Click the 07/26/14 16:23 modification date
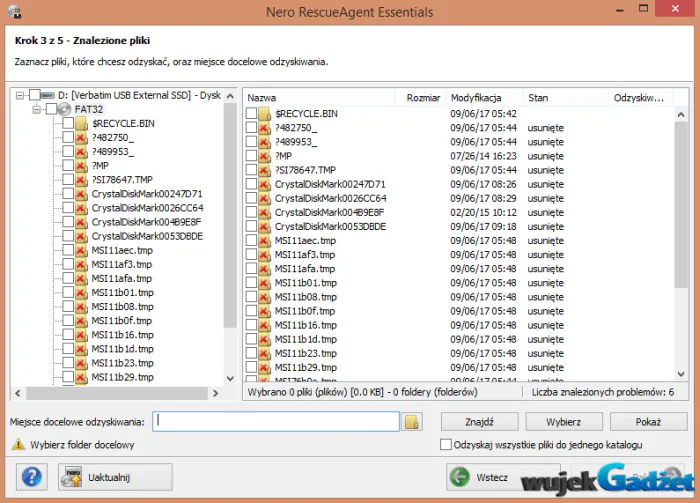The image size is (700, 503). [x=483, y=156]
